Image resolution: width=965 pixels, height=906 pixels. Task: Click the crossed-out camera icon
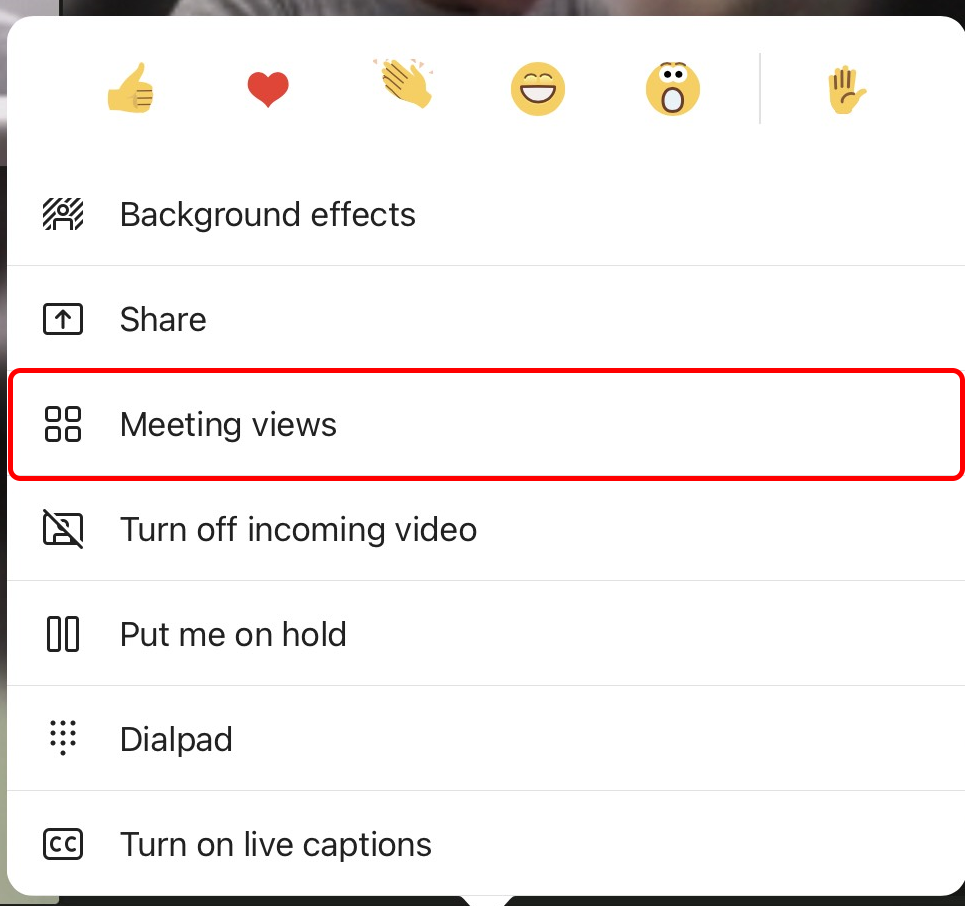[63, 529]
